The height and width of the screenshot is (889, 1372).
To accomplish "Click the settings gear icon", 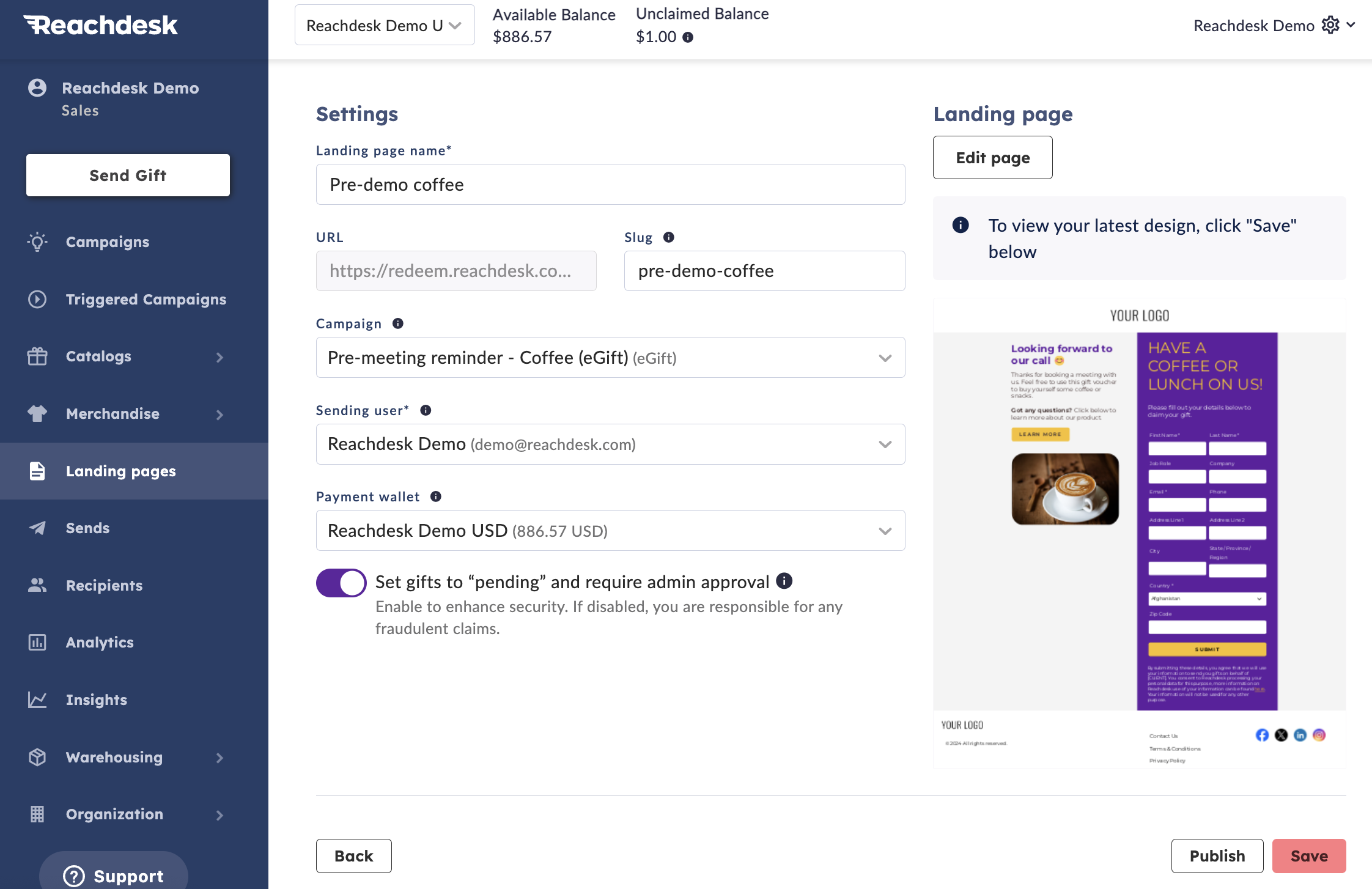I will 1330,25.
